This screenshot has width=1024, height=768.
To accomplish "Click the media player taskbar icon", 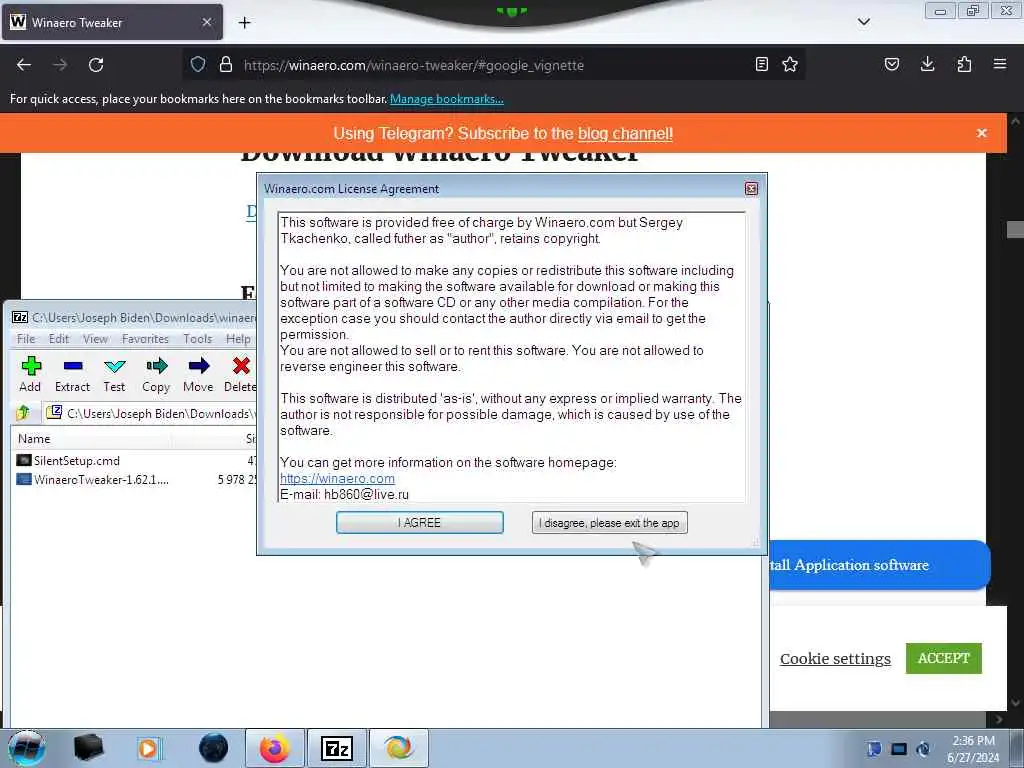I will pos(148,748).
